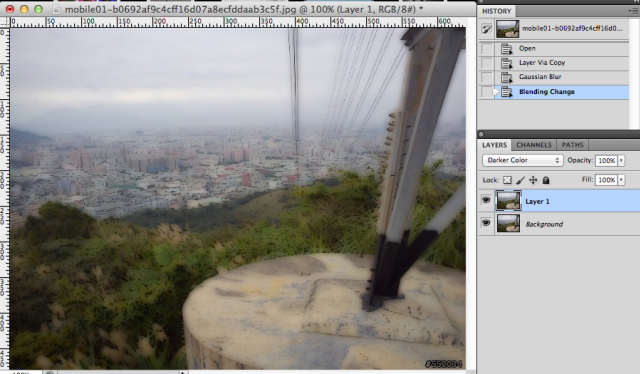Switch to the Layers tab

pyautogui.click(x=494, y=145)
